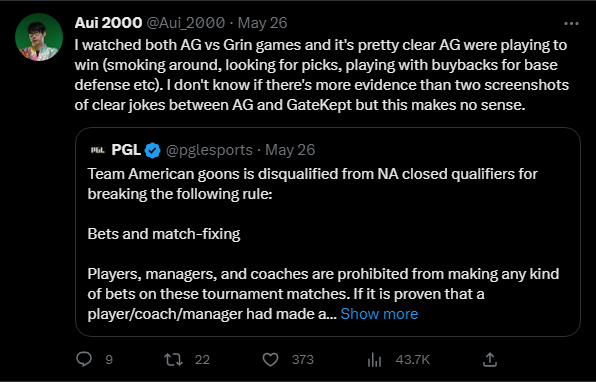This screenshot has width=596, height=382.
Task: Click the @pglesports handle
Action: pos(209,150)
